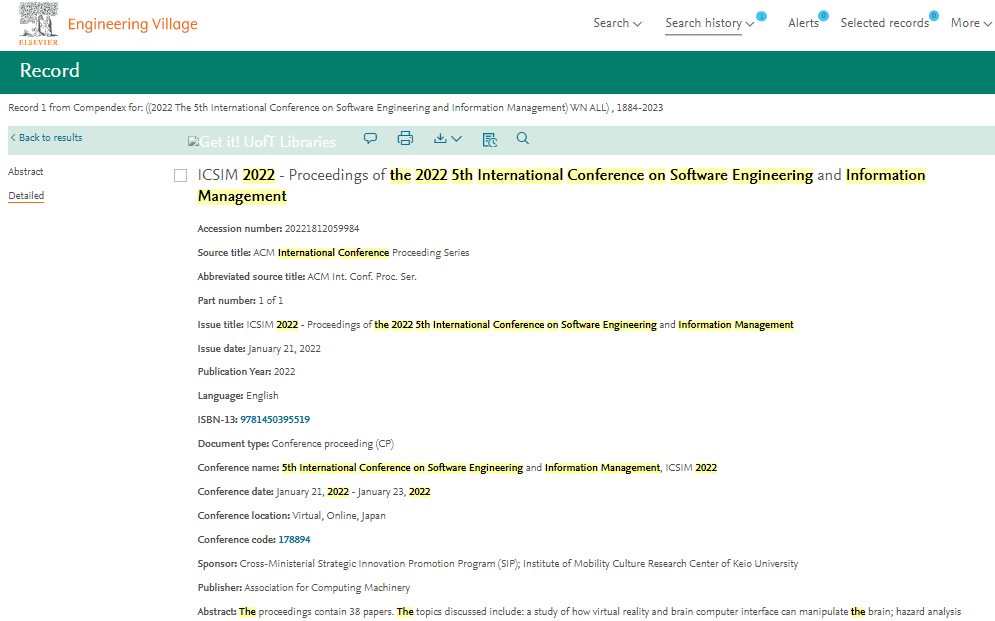
Task: Click the Search history notification badge
Action: pos(761,16)
